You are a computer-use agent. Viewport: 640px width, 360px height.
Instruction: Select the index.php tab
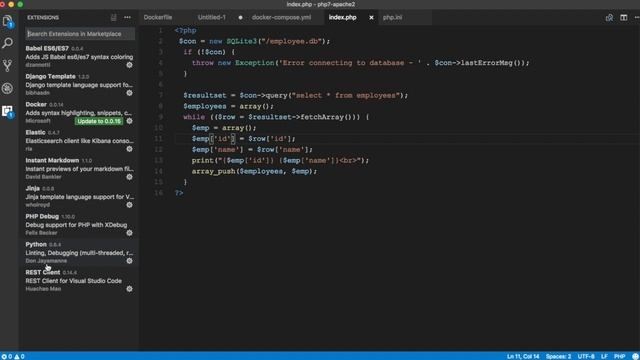(343, 18)
